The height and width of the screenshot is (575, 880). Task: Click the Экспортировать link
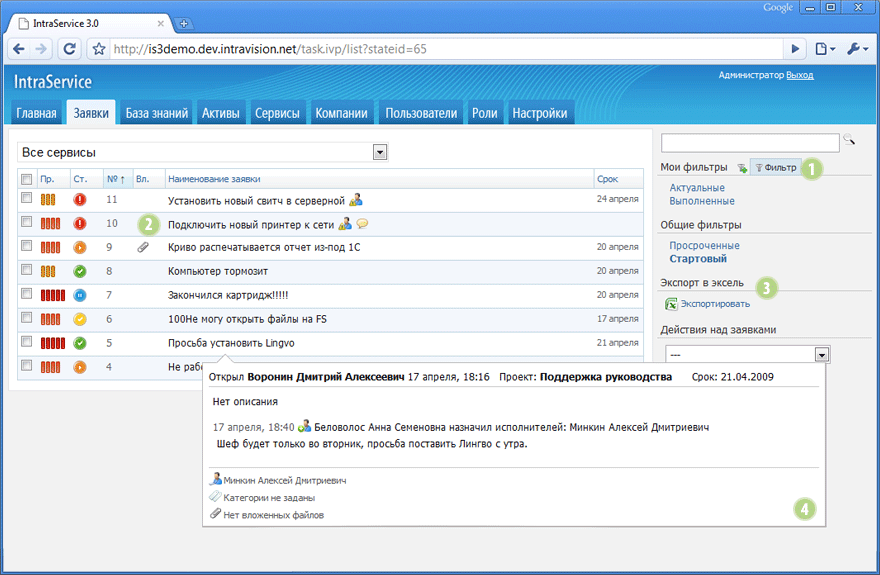click(x=715, y=304)
